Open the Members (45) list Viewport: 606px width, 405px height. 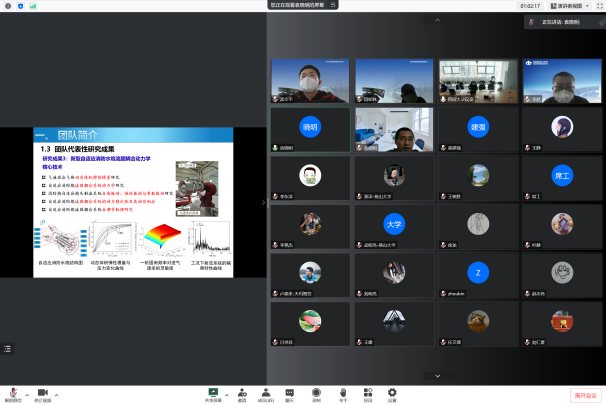[266, 395]
